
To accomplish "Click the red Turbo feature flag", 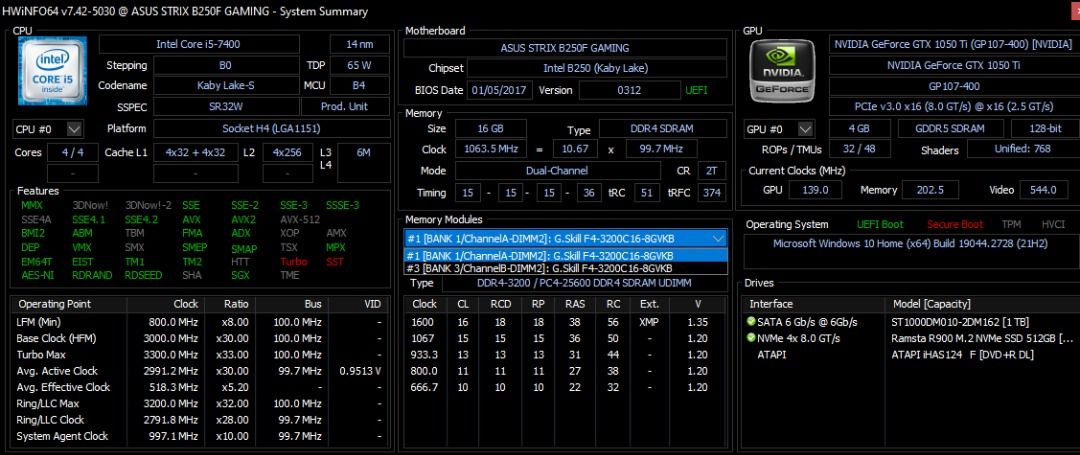I will [x=293, y=262].
